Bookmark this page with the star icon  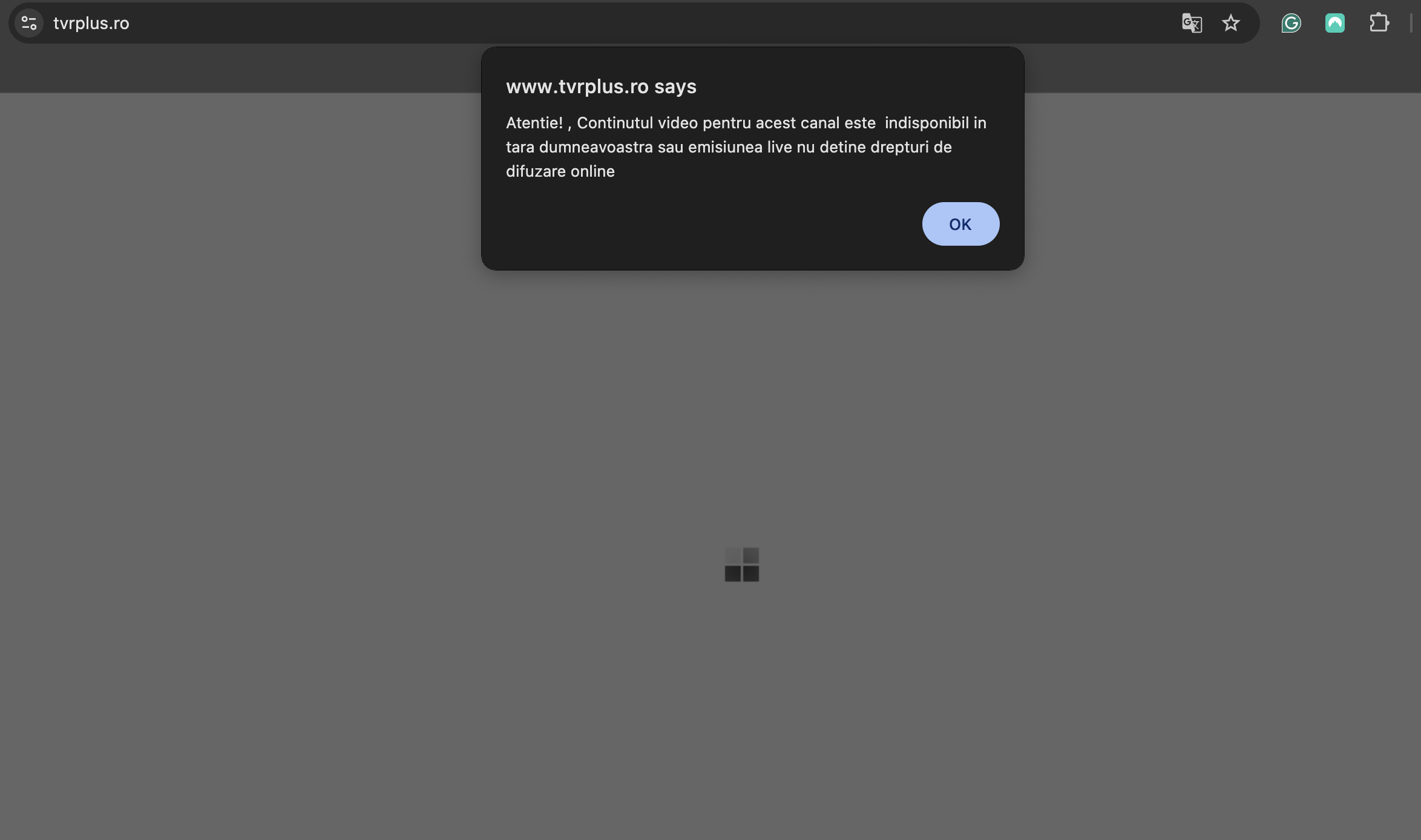point(1230,23)
